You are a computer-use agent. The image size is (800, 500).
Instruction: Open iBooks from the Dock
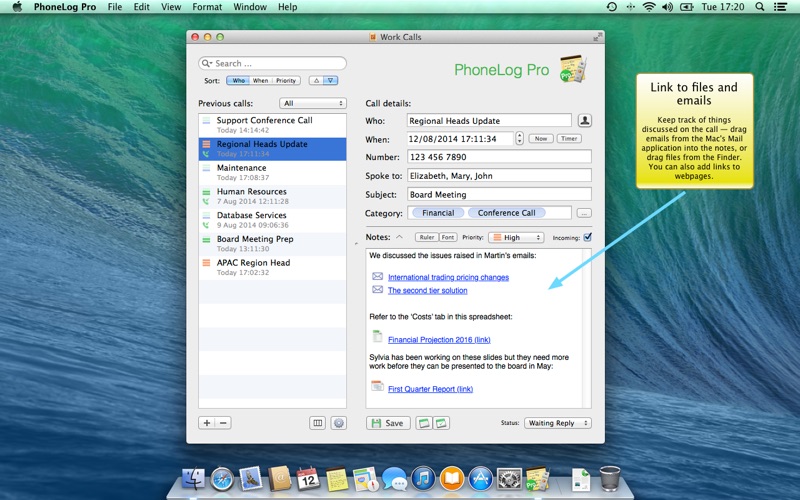click(x=452, y=479)
